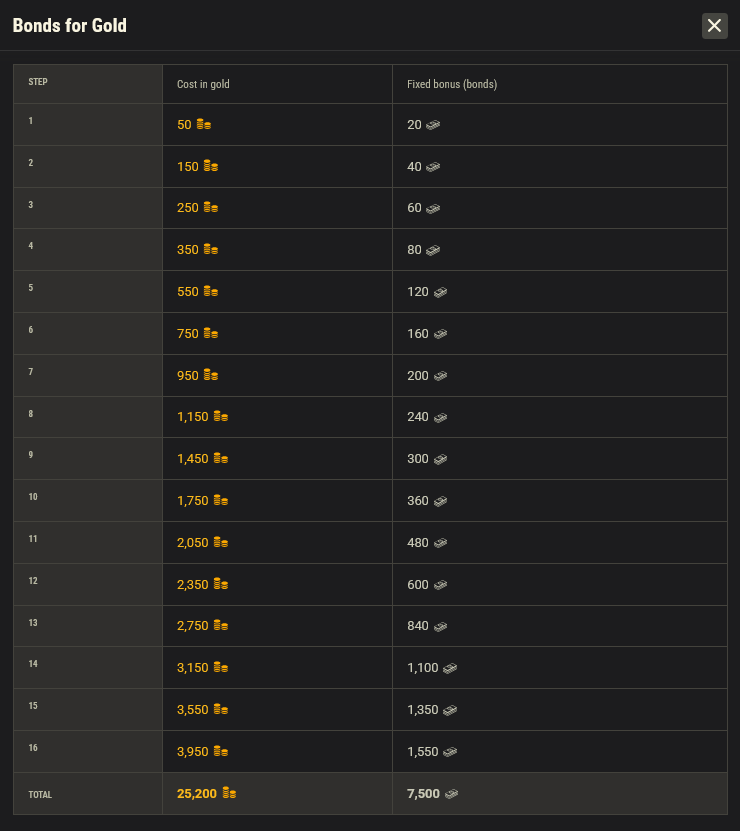Click the bonds icon next to 1,550

tap(451, 752)
